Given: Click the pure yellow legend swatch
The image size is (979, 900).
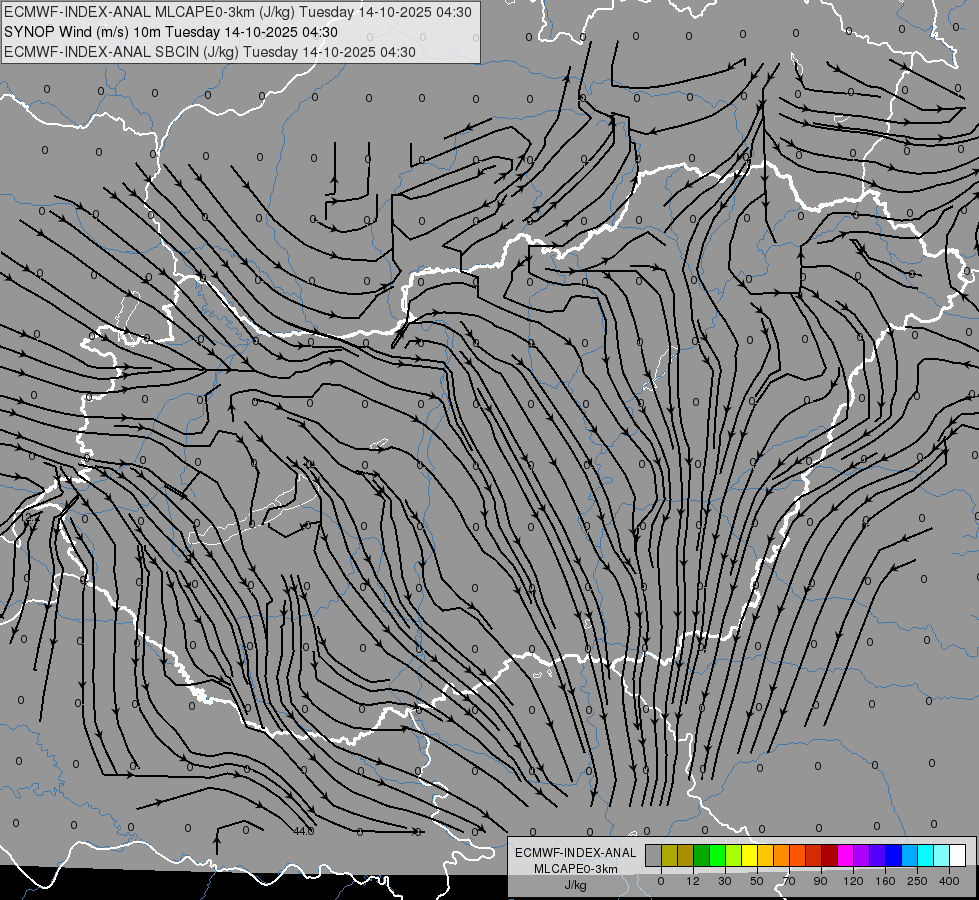Looking at the screenshot, I should coord(749,855).
